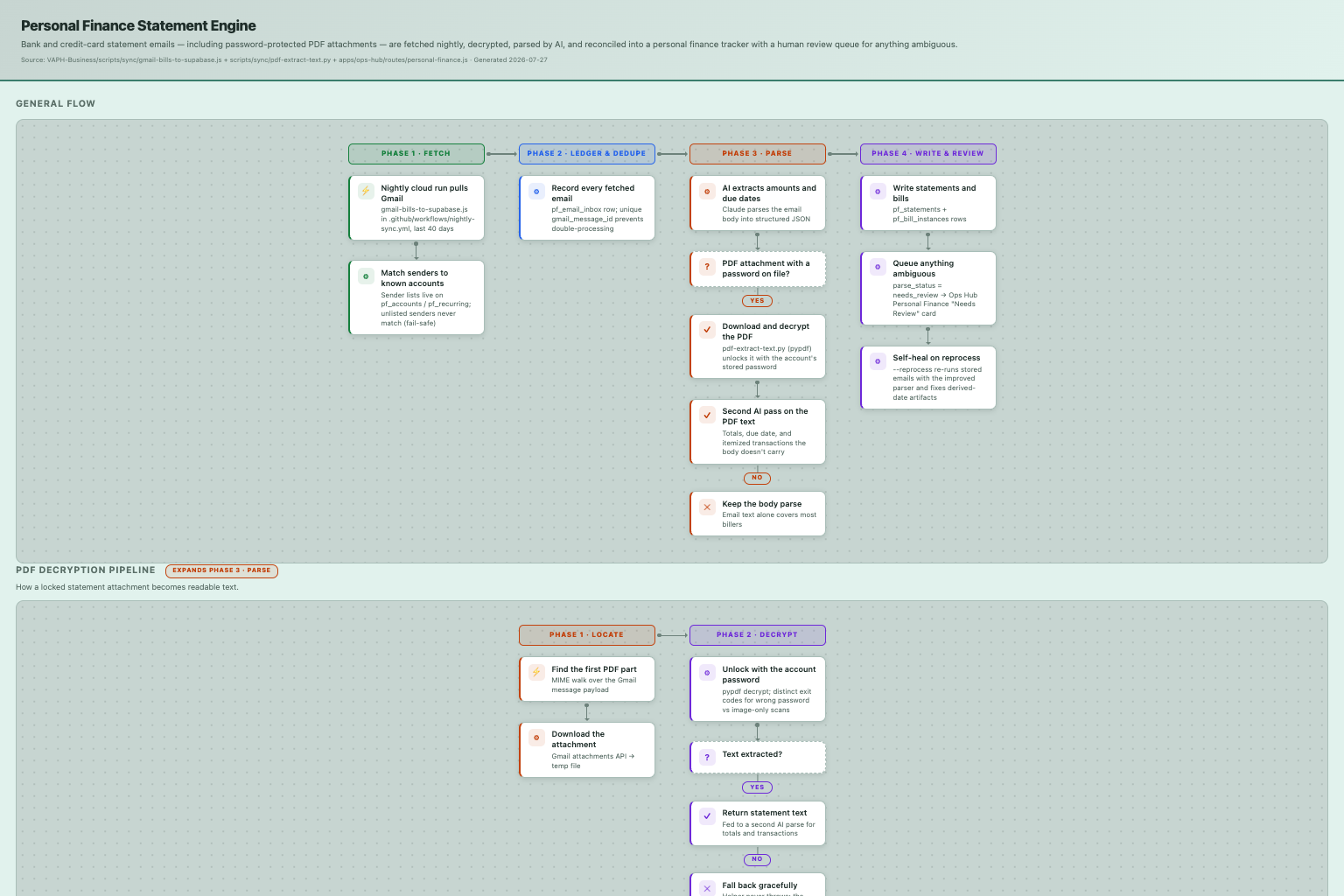Click 'Return statement text' title
Image resolution: width=1344 pixels, height=896 pixels.
click(765, 813)
